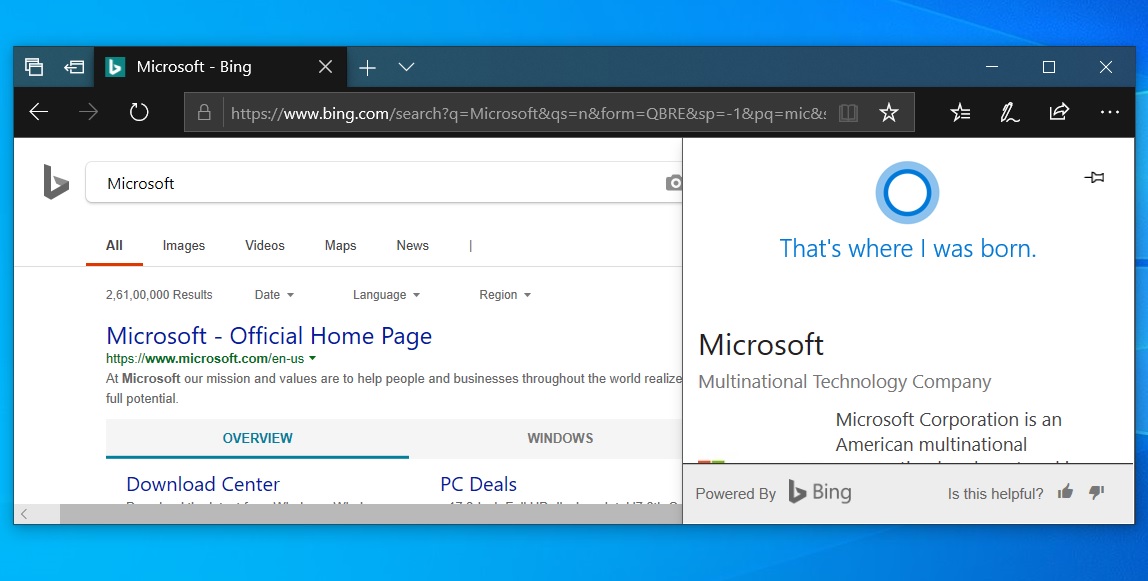Viewport: 1148px width, 581px height.
Task: Switch to the Images search tab
Action: [183, 245]
